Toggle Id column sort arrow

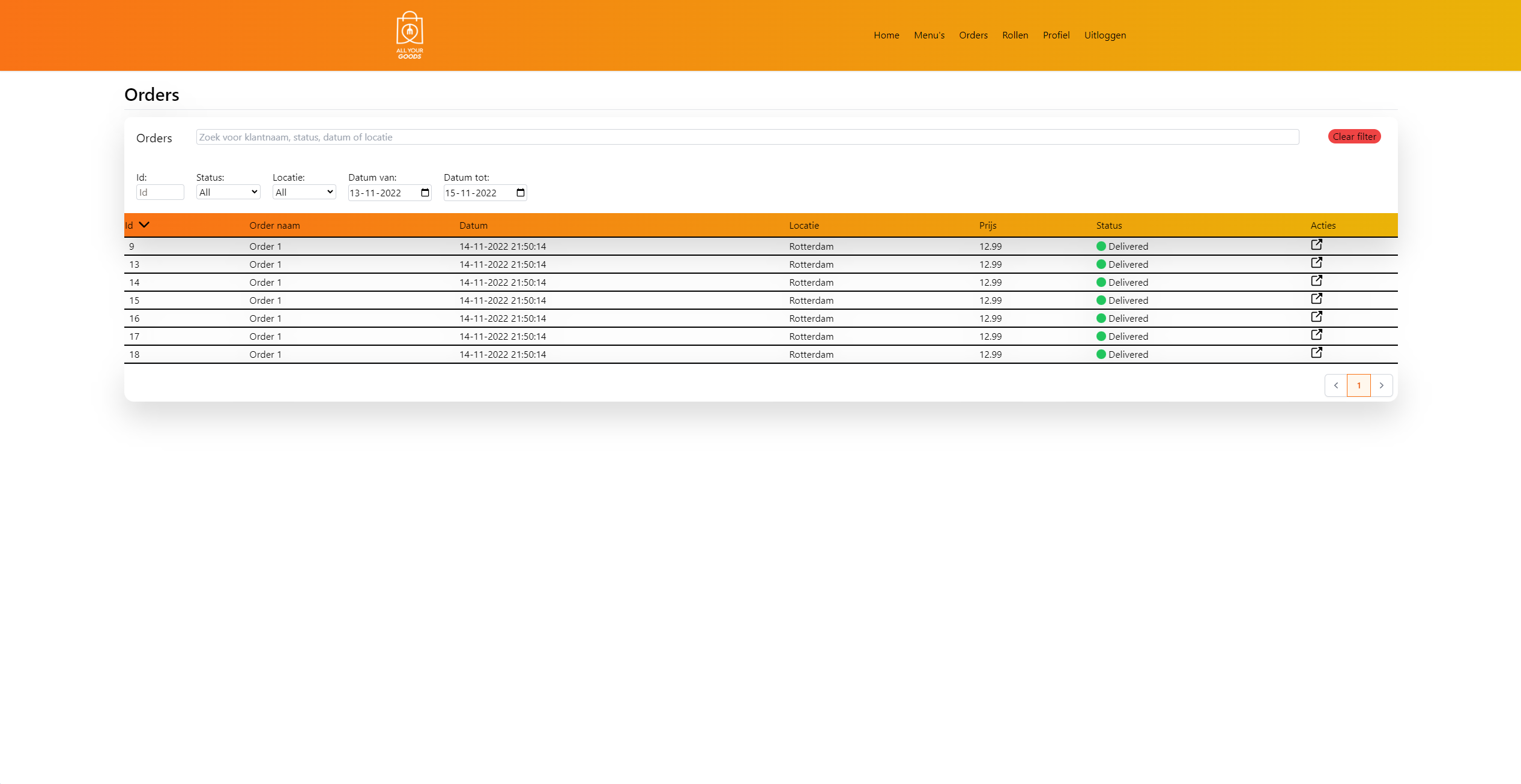pos(144,225)
